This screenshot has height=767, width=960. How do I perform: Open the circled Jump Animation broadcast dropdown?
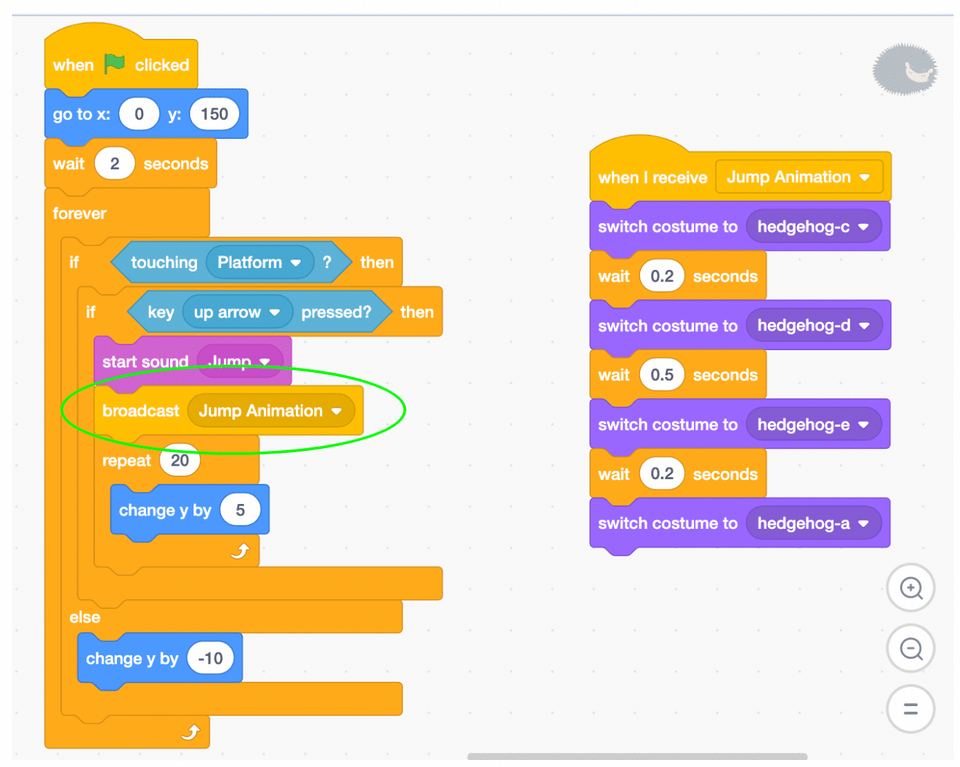338,410
